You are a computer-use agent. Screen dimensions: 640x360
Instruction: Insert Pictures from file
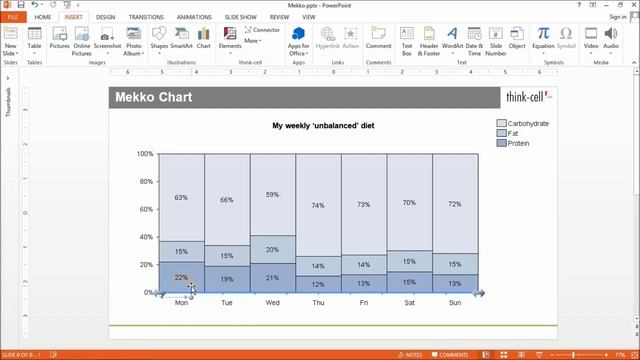point(60,38)
